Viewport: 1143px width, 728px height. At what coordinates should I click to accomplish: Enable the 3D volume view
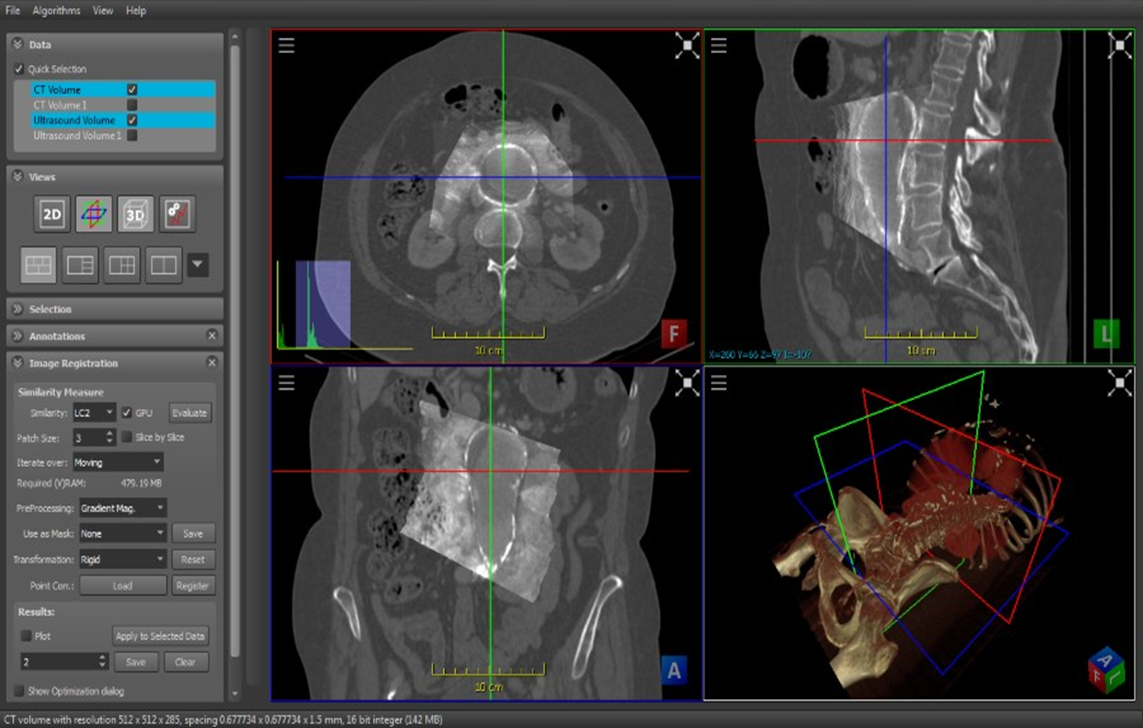click(135, 214)
